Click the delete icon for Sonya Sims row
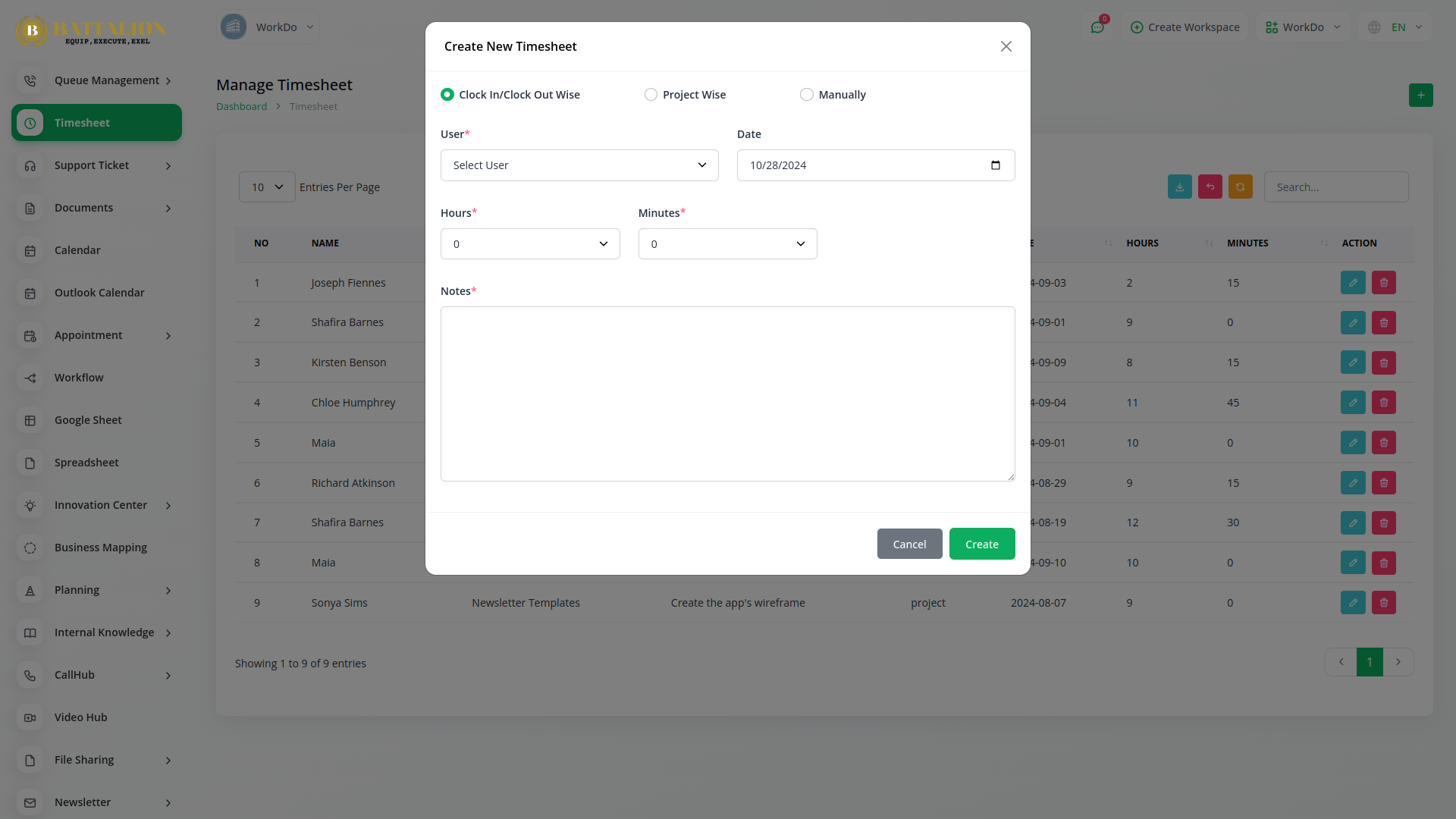This screenshot has width=1456, height=819. tap(1383, 603)
